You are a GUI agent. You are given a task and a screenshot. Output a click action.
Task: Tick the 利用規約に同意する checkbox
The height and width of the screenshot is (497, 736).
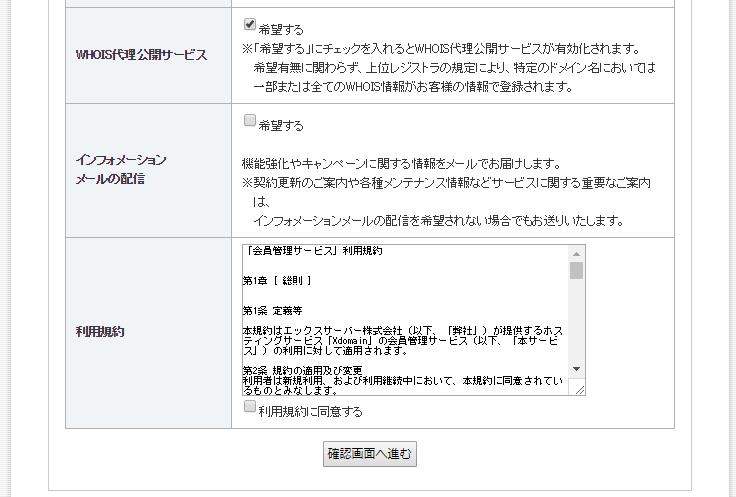coord(250,407)
